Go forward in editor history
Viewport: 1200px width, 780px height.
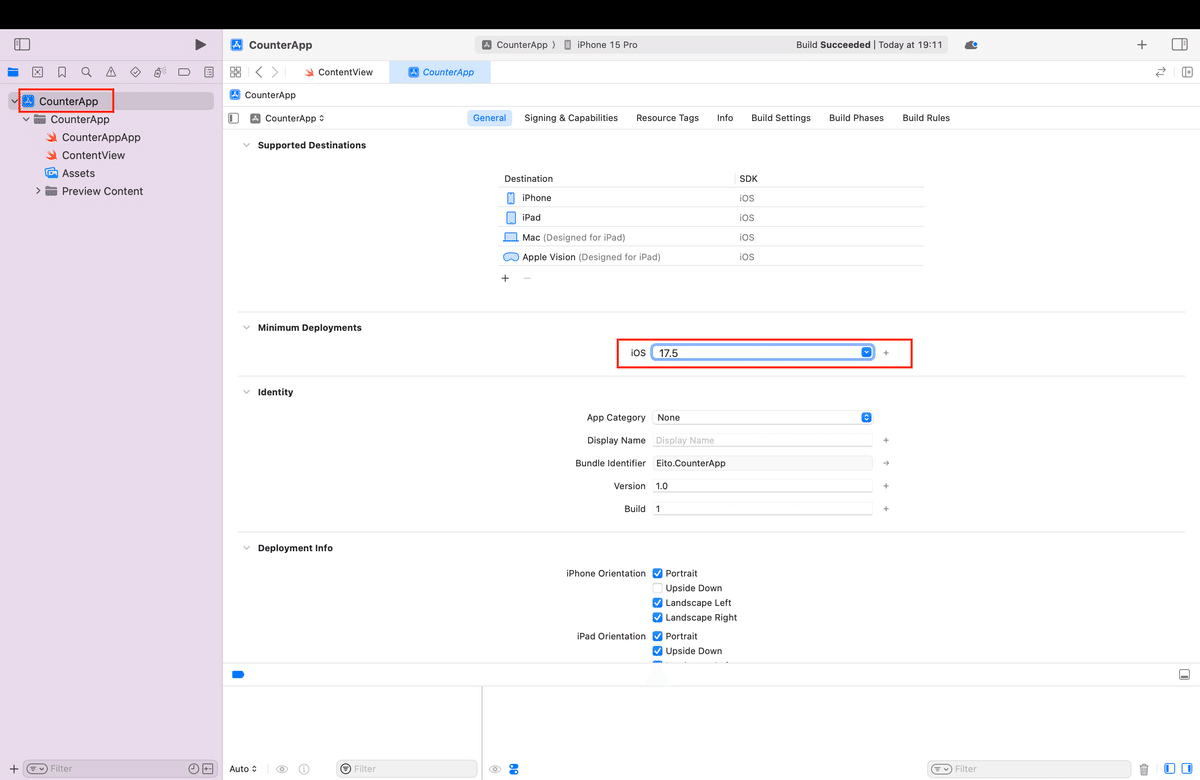pyautogui.click(x=275, y=72)
